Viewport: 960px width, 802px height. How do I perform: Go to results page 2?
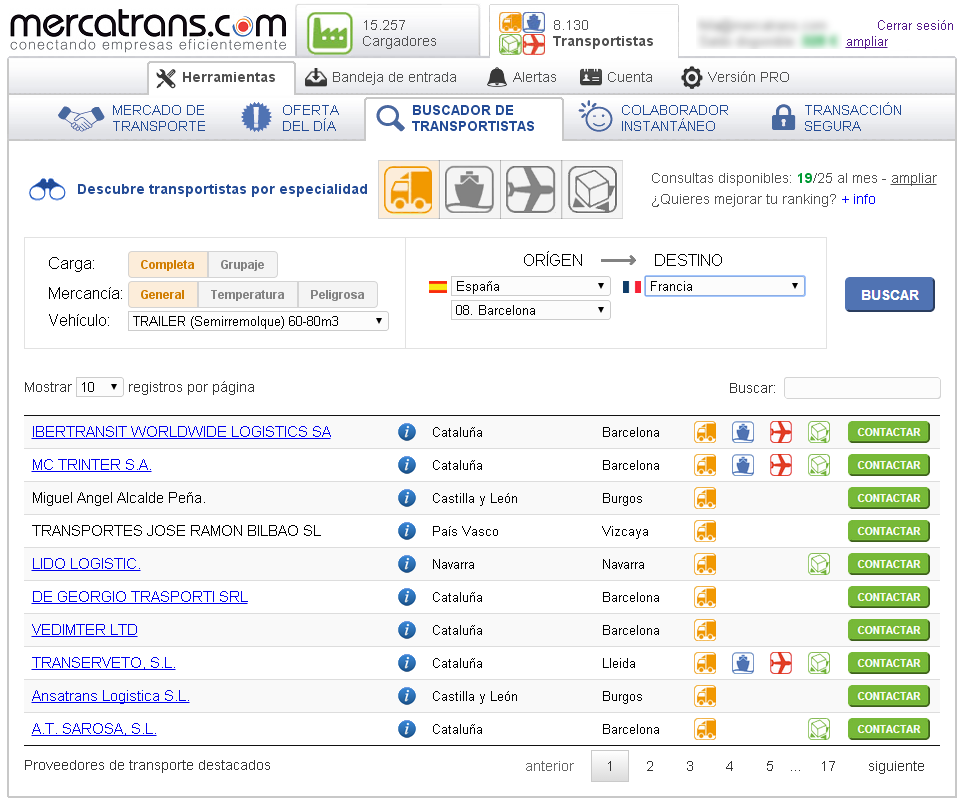click(650, 766)
